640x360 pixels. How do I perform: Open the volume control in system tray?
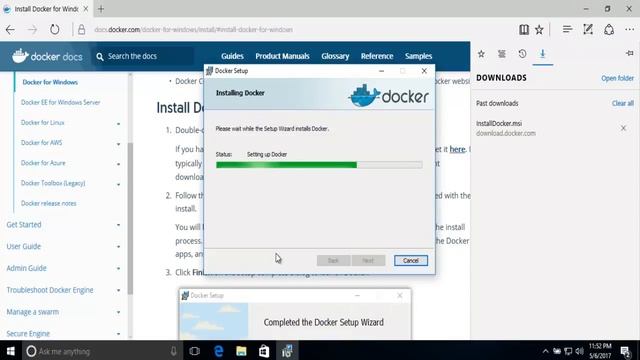point(580,351)
